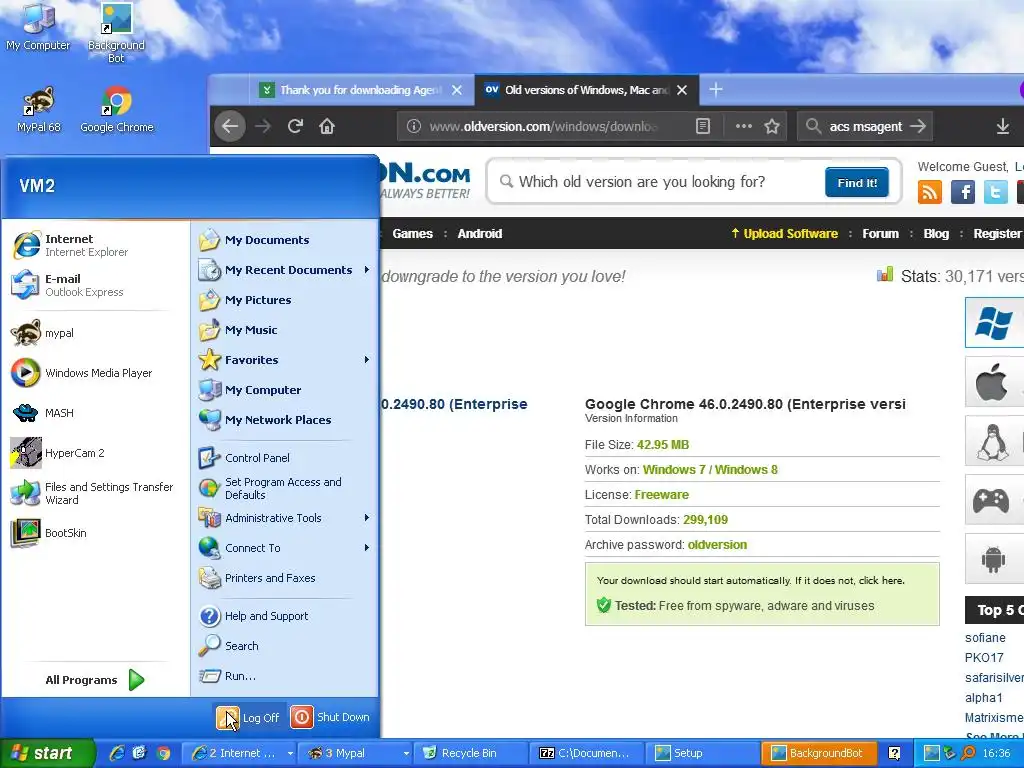The image size is (1024, 768).
Task: Open the Run... dialog
Action: (x=285, y=676)
